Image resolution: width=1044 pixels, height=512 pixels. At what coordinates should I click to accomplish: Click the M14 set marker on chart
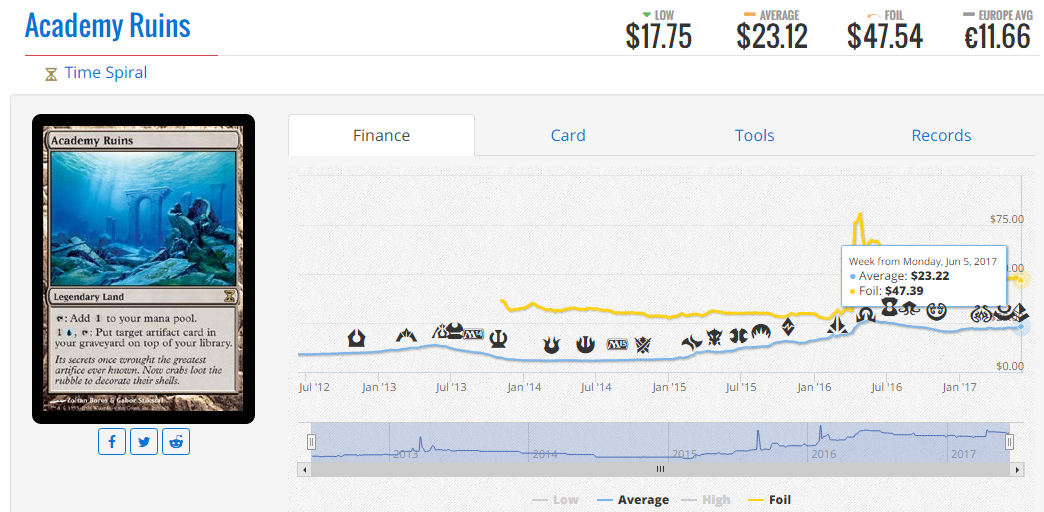(x=471, y=334)
